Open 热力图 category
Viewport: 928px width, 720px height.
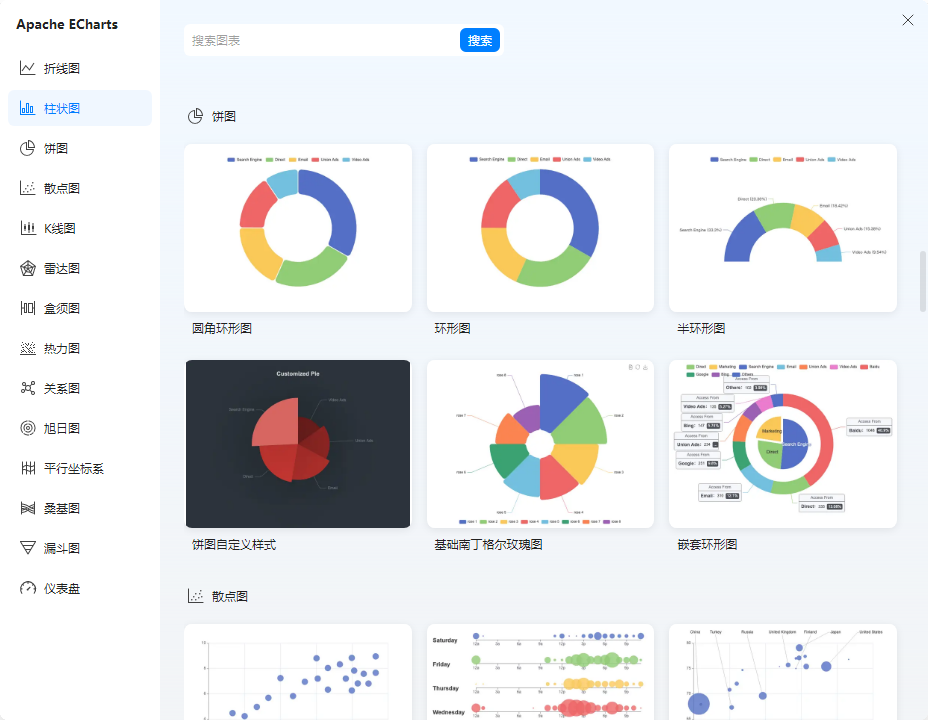(80, 348)
